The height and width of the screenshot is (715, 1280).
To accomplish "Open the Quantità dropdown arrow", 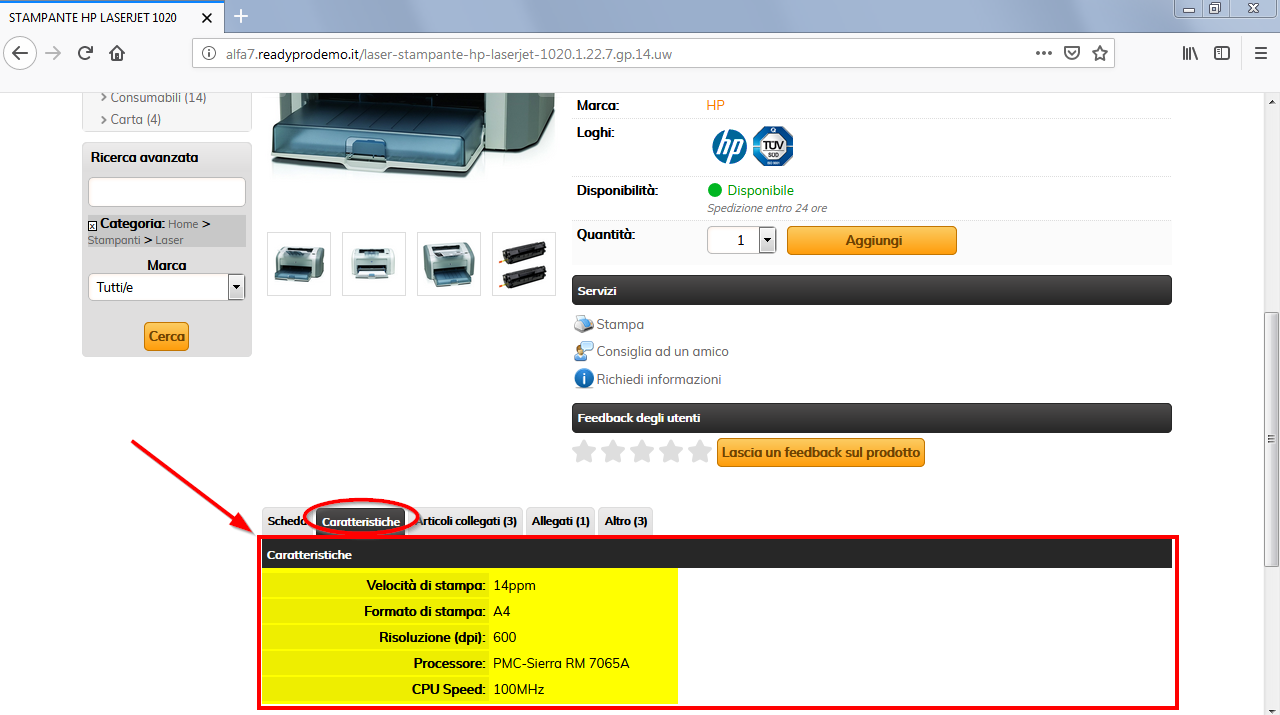I will [x=767, y=240].
